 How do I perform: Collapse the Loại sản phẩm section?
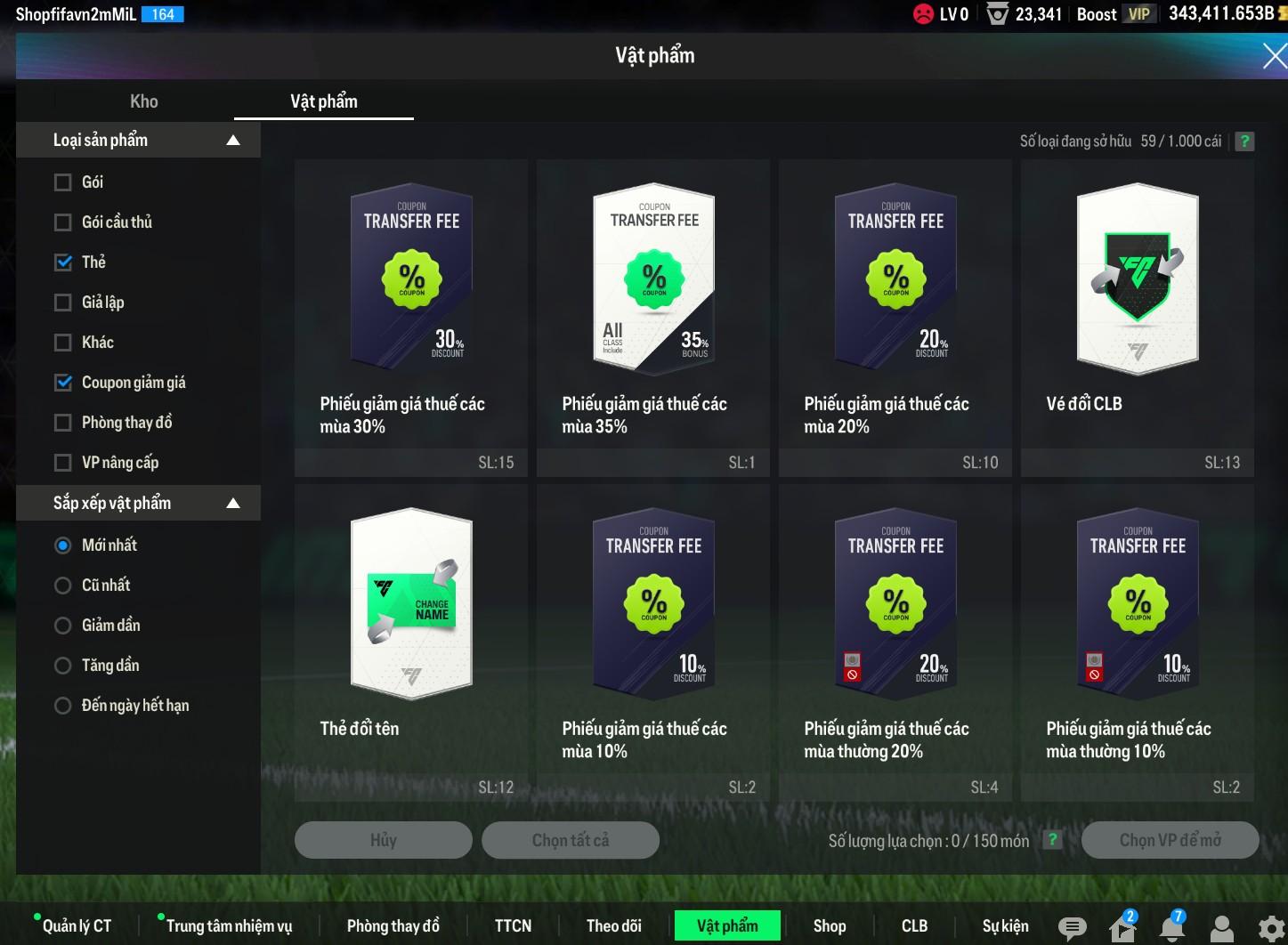(233, 141)
